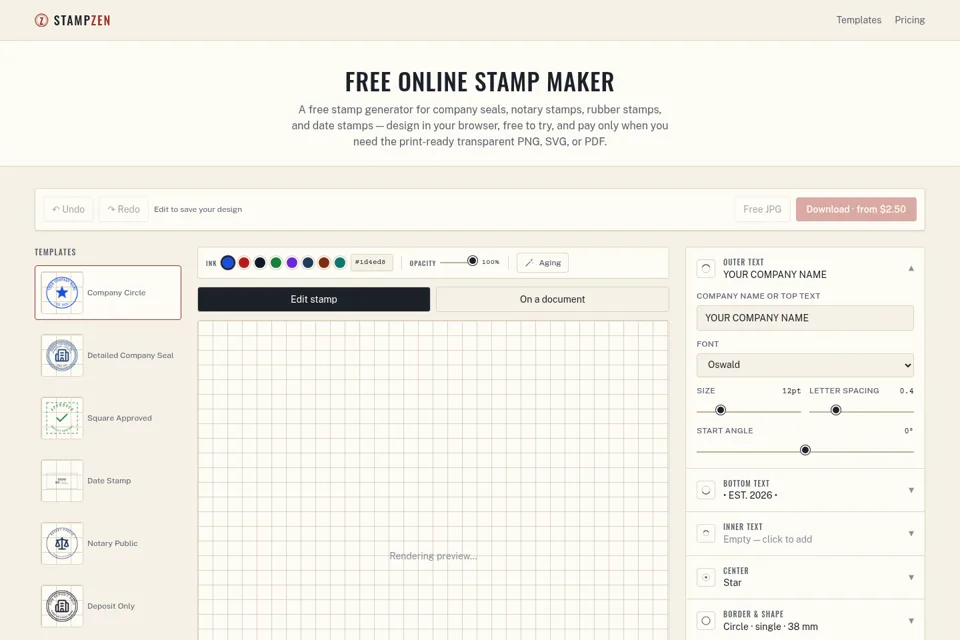This screenshot has width=960, height=640.
Task: Switch to the Edit stamp tab
Action: click(313, 299)
